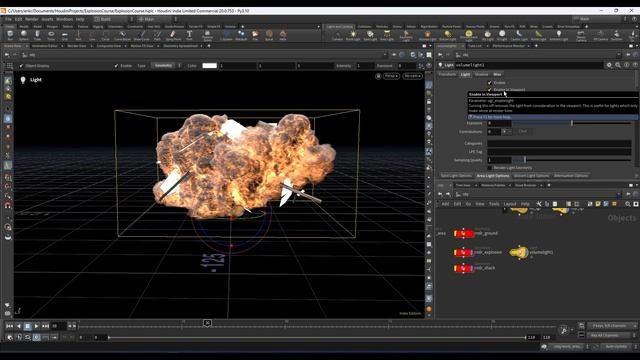
Task: Open the Persp camera dropdown
Action: pos(391,76)
